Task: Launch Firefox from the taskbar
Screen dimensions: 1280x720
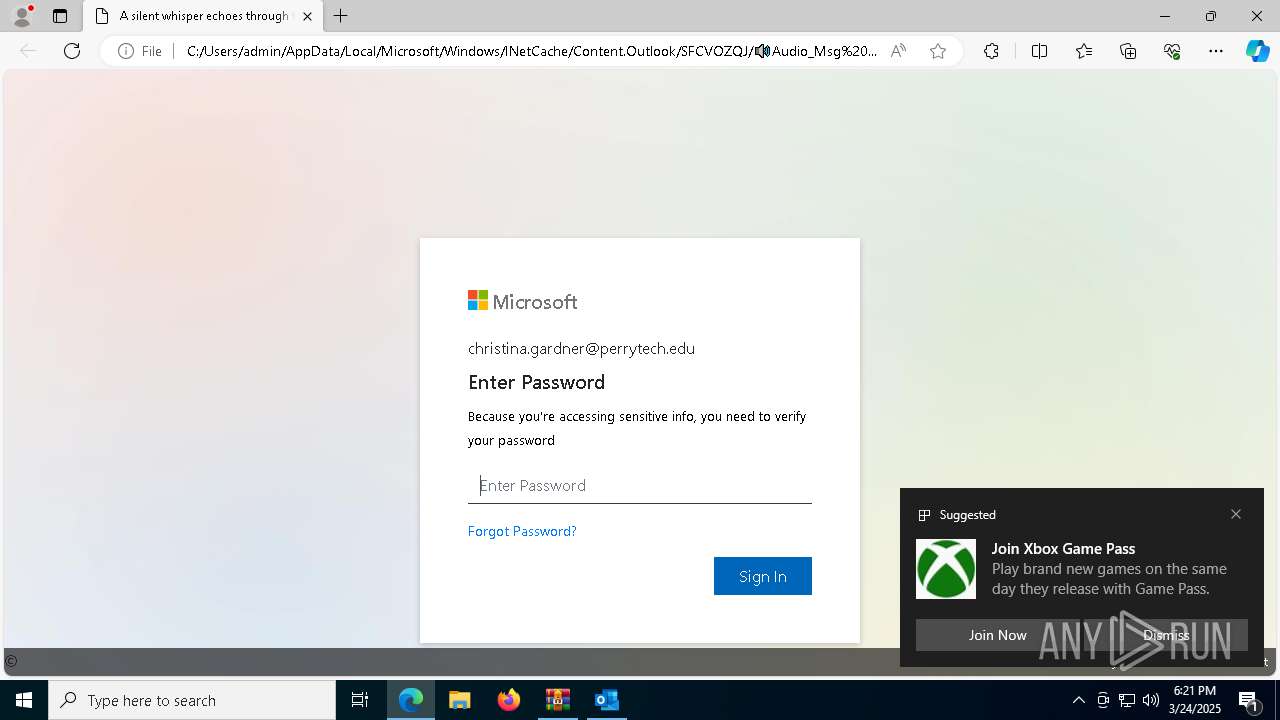Action: pos(509,700)
